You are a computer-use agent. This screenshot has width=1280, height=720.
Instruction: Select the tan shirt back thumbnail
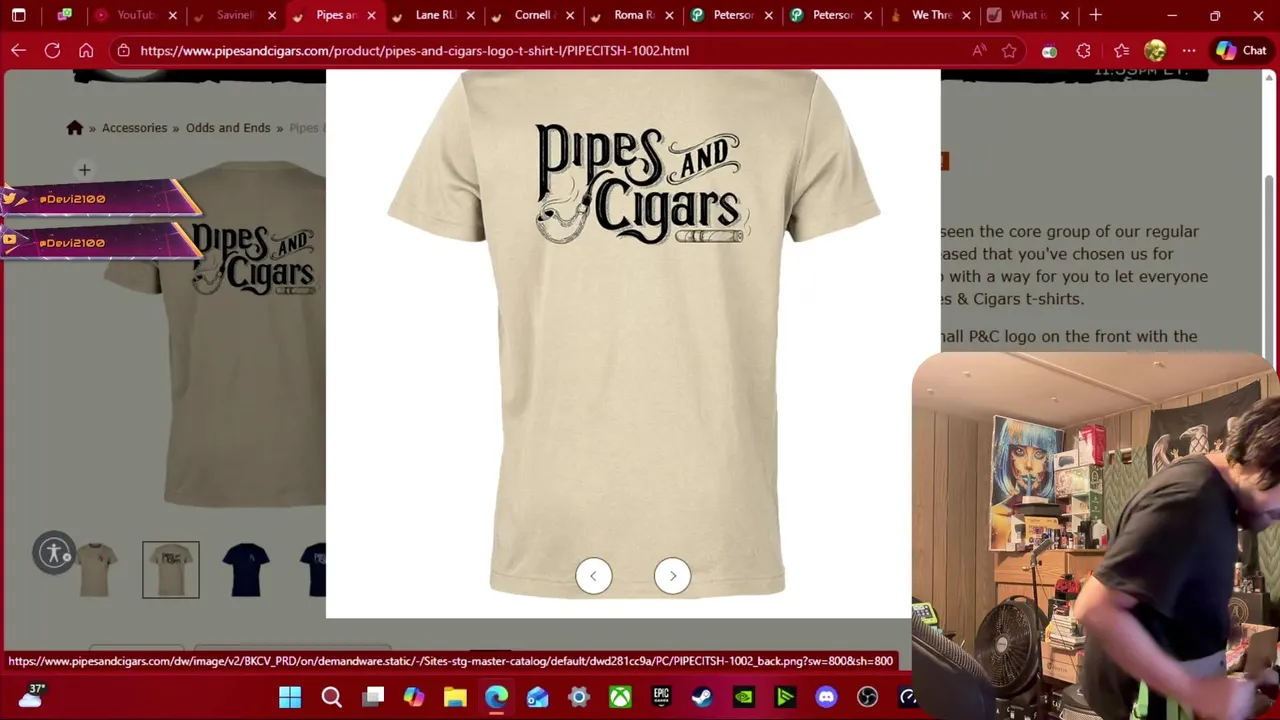pos(171,570)
